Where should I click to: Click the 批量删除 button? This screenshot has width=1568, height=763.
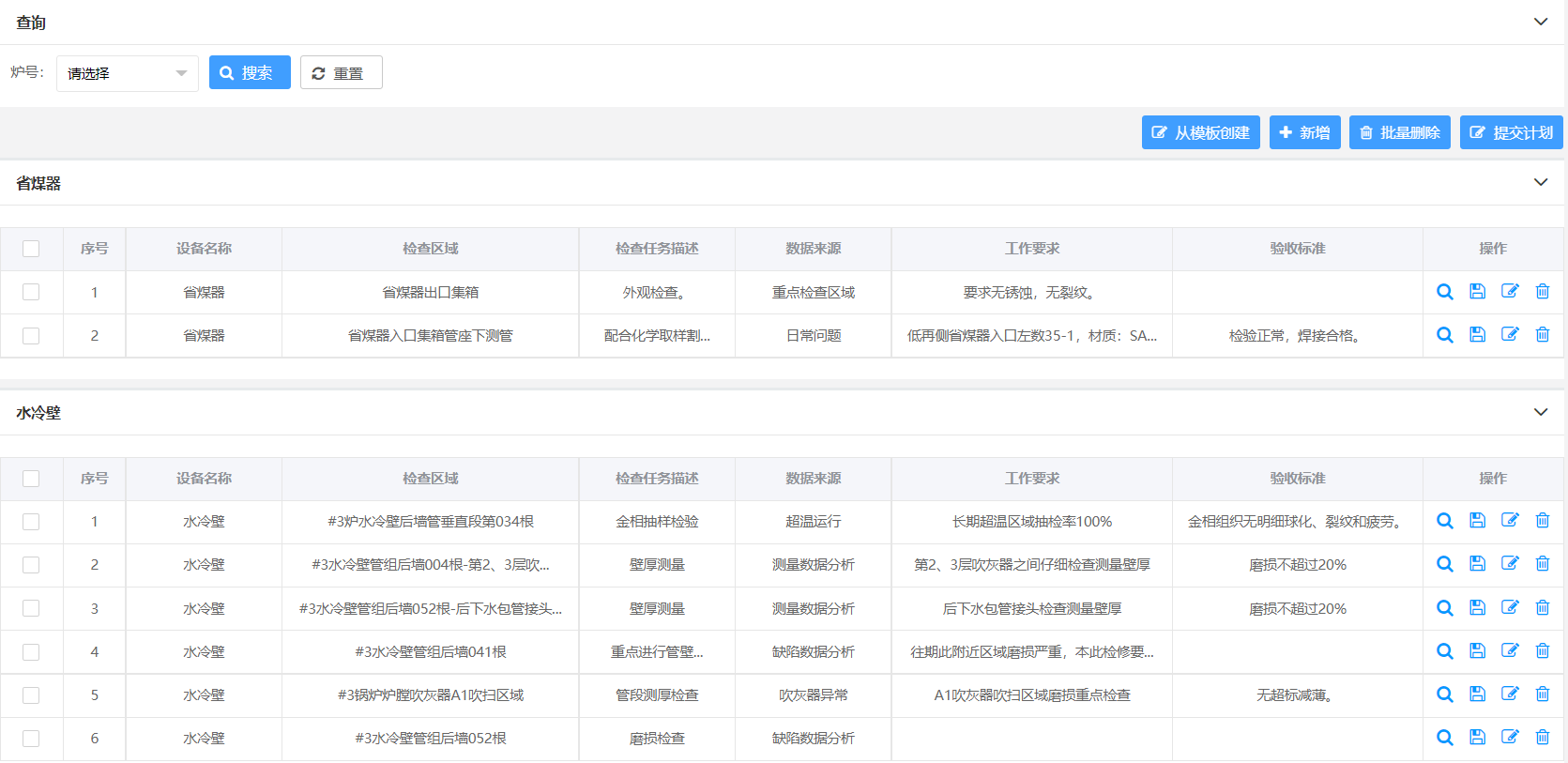click(1400, 132)
